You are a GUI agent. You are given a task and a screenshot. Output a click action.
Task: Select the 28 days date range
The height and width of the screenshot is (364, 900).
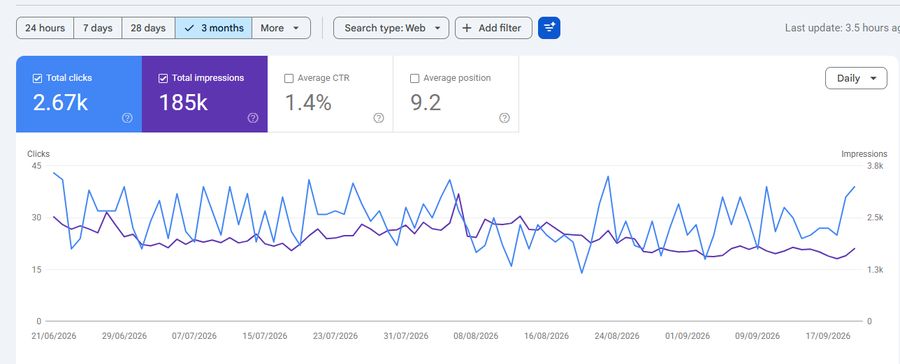(148, 28)
